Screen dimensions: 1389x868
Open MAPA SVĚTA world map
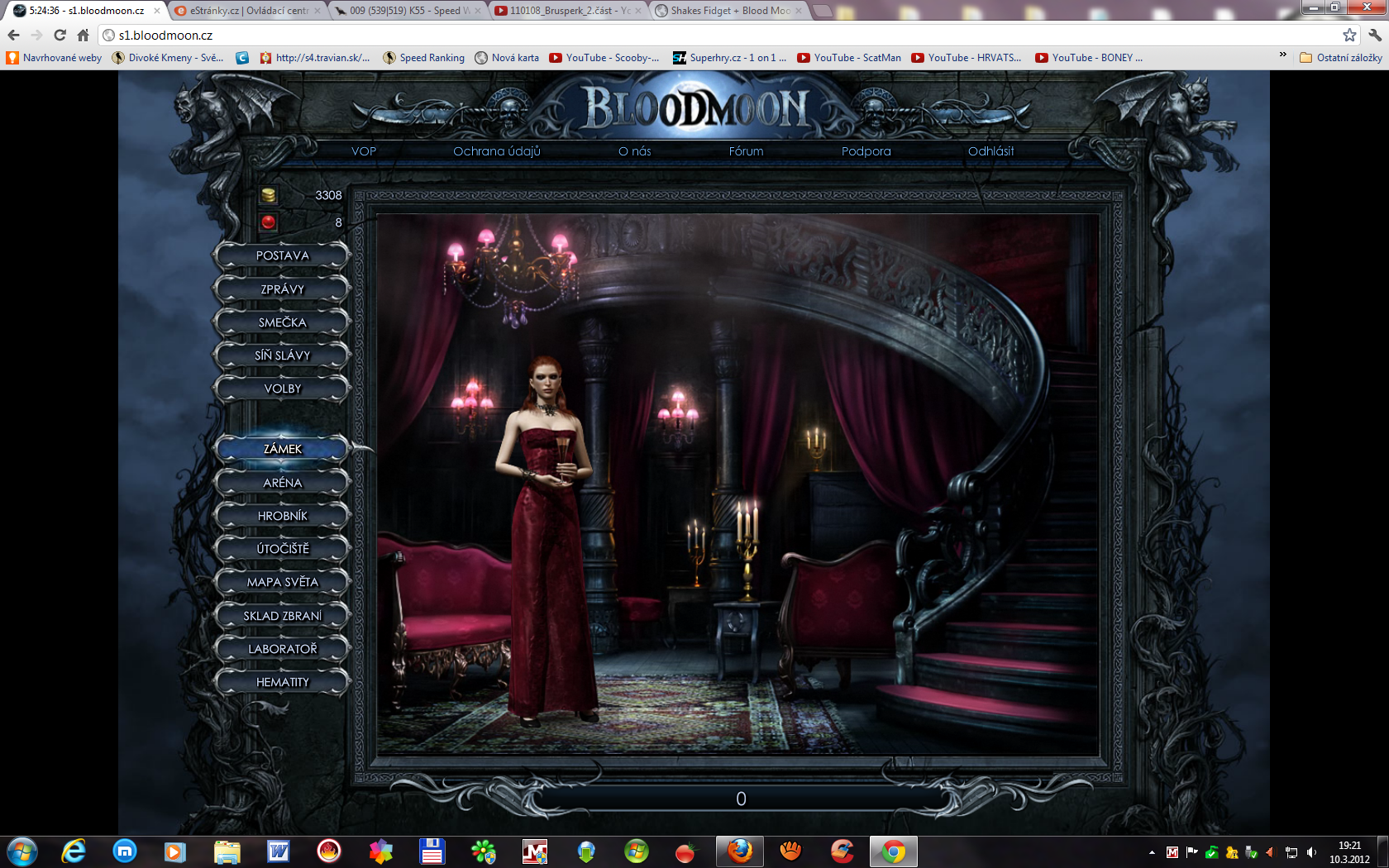point(282,582)
